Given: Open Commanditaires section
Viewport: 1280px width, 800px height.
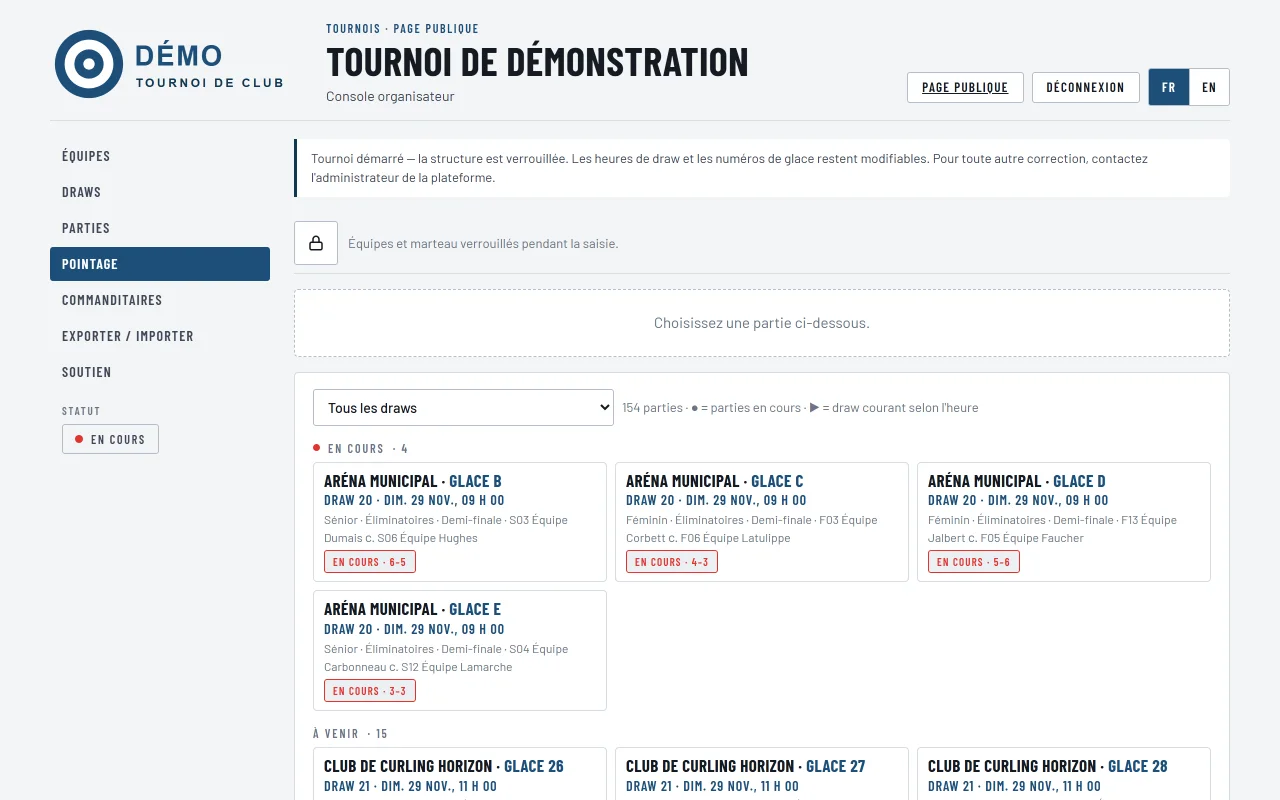Looking at the screenshot, I should pos(160,300).
